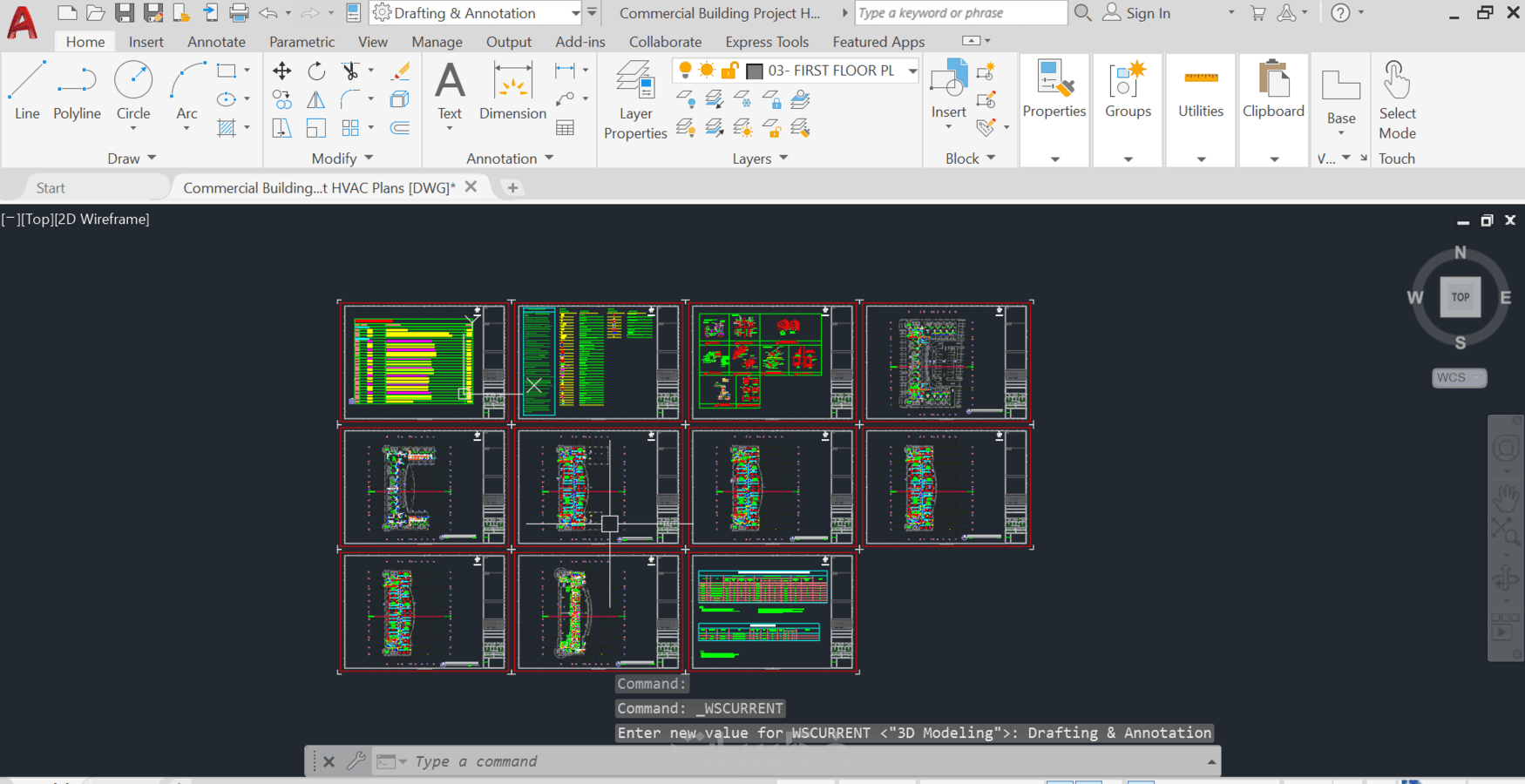Toggle the padlock on current layer
Viewport: 1525px width, 784px height.
coord(729,71)
